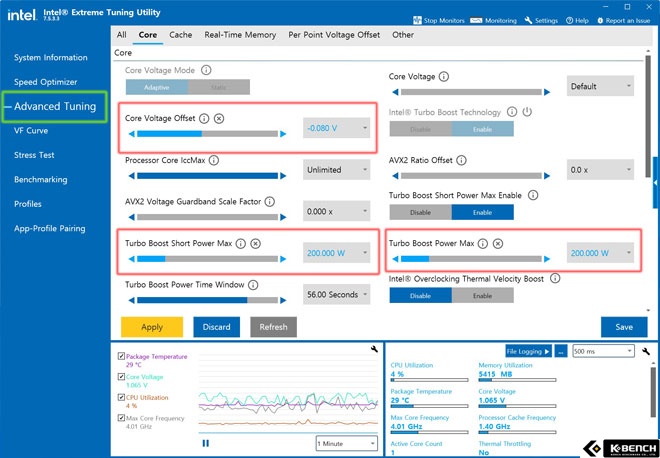This screenshot has height=458, width=660.
Task: Open Core Voltage Offset -0.080 V dropdown
Action: tap(336, 128)
